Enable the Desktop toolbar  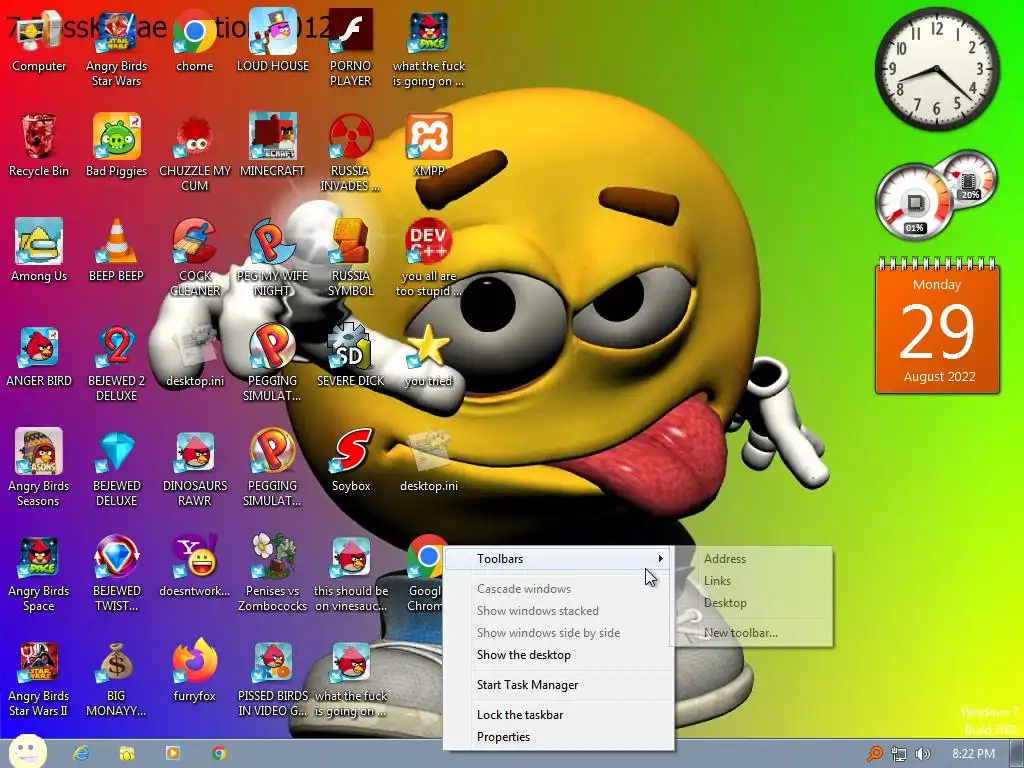click(x=754, y=603)
